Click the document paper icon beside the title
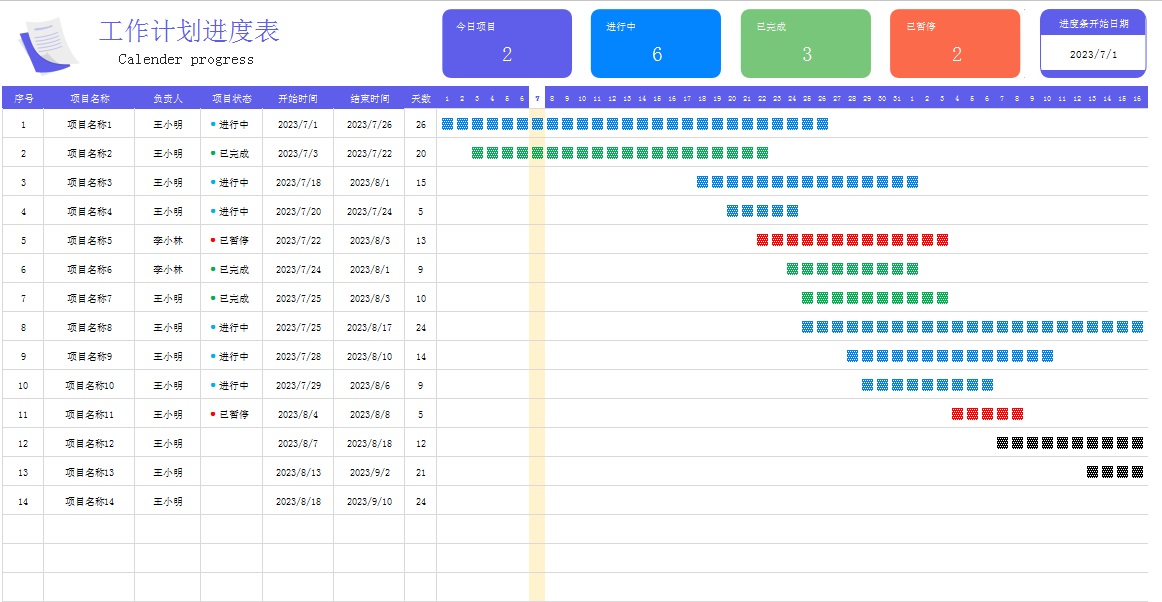 (48, 44)
